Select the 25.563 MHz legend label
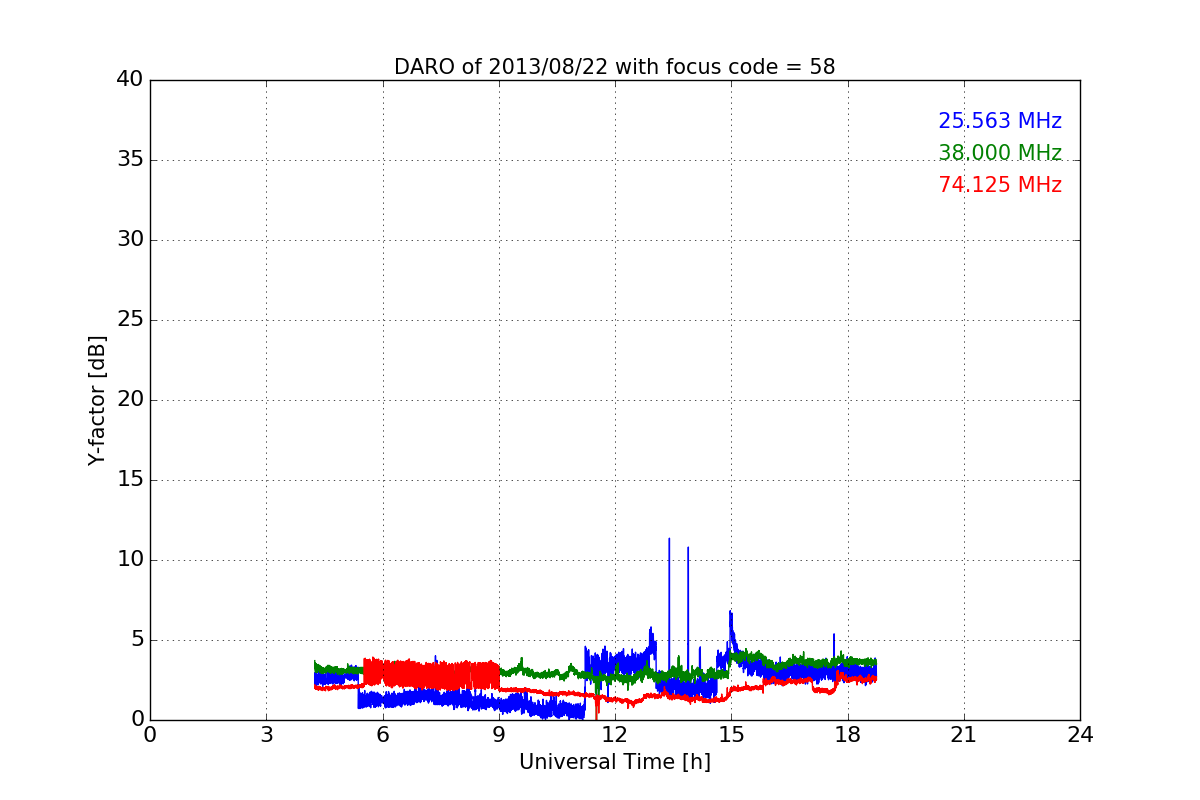 pyautogui.click(x=1000, y=121)
